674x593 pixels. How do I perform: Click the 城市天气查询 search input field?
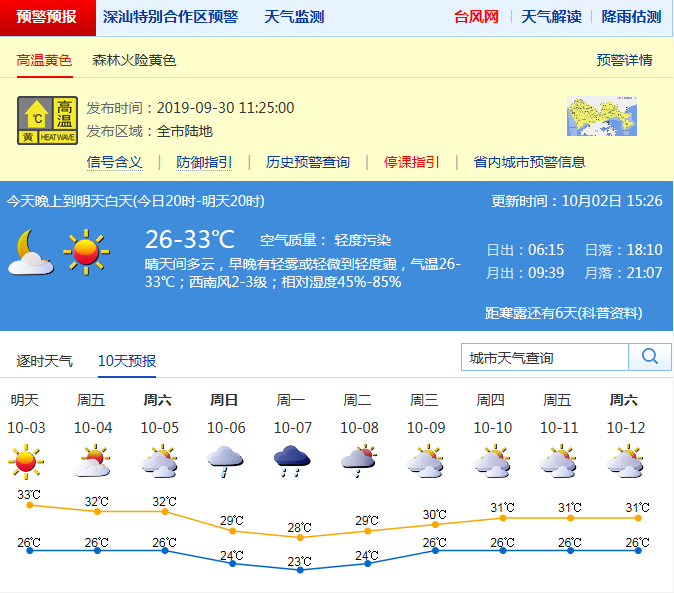(544, 357)
